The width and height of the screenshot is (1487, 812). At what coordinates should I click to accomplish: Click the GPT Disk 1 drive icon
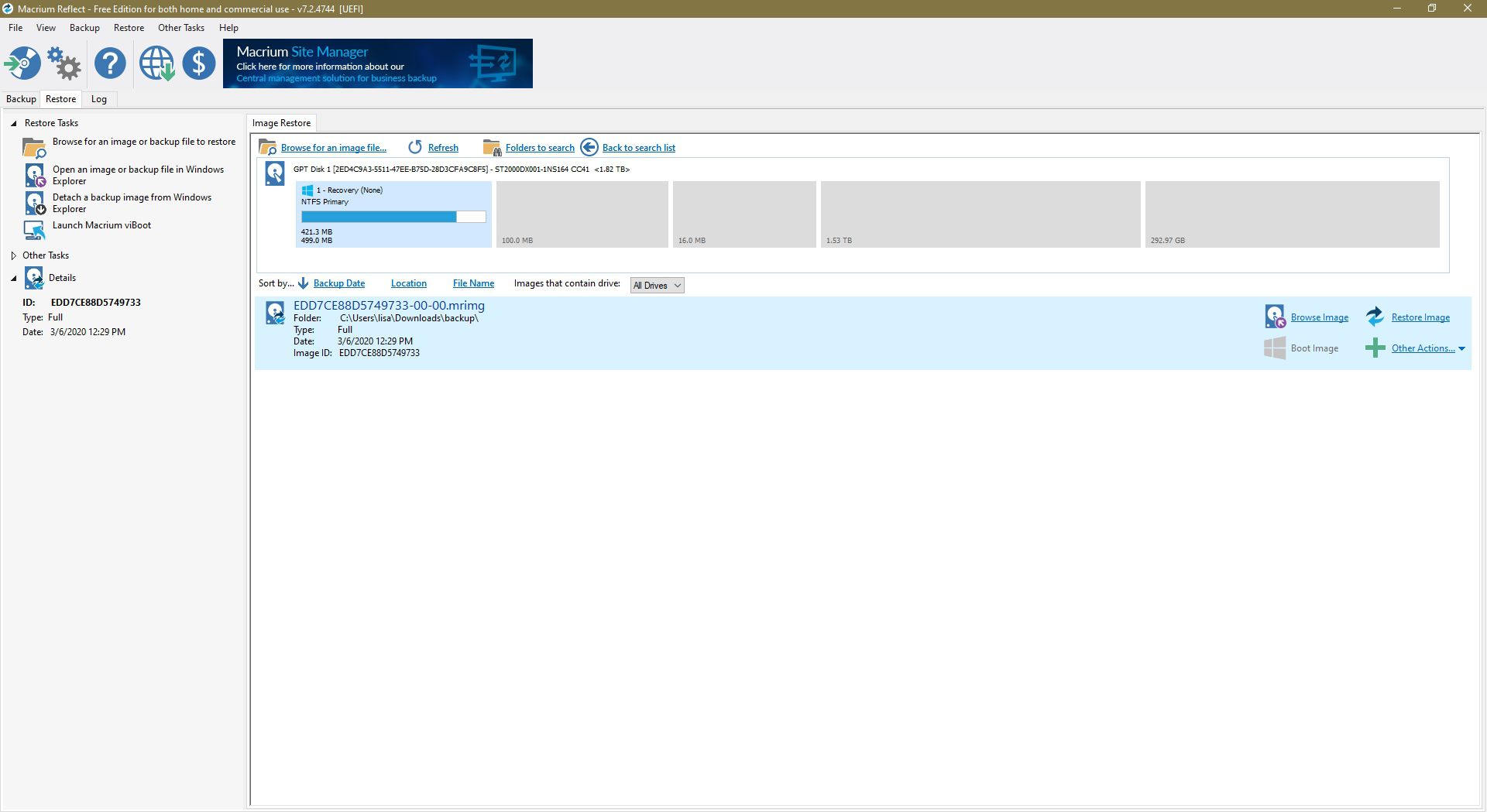point(275,173)
